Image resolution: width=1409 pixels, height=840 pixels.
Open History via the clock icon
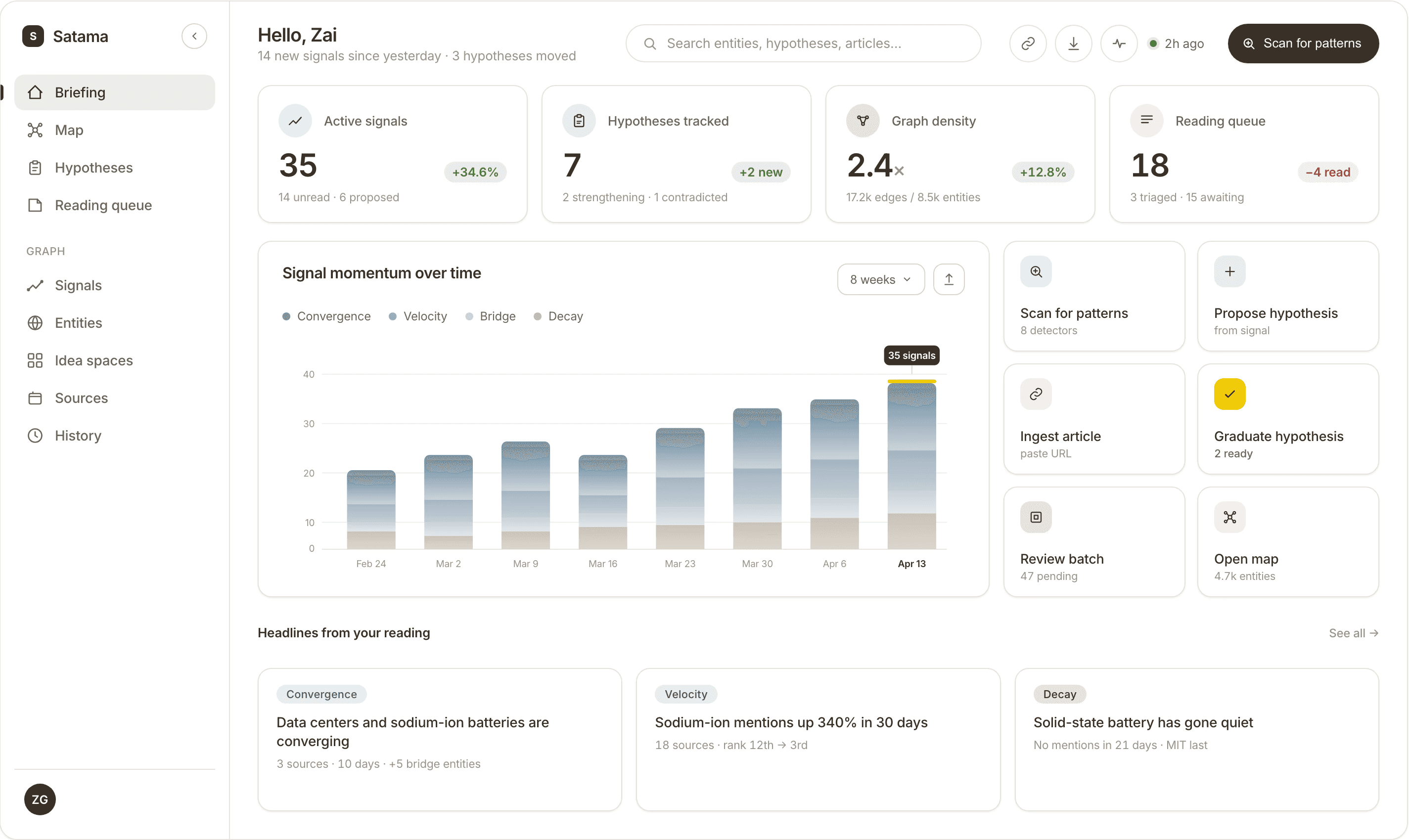tap(35, 435)
